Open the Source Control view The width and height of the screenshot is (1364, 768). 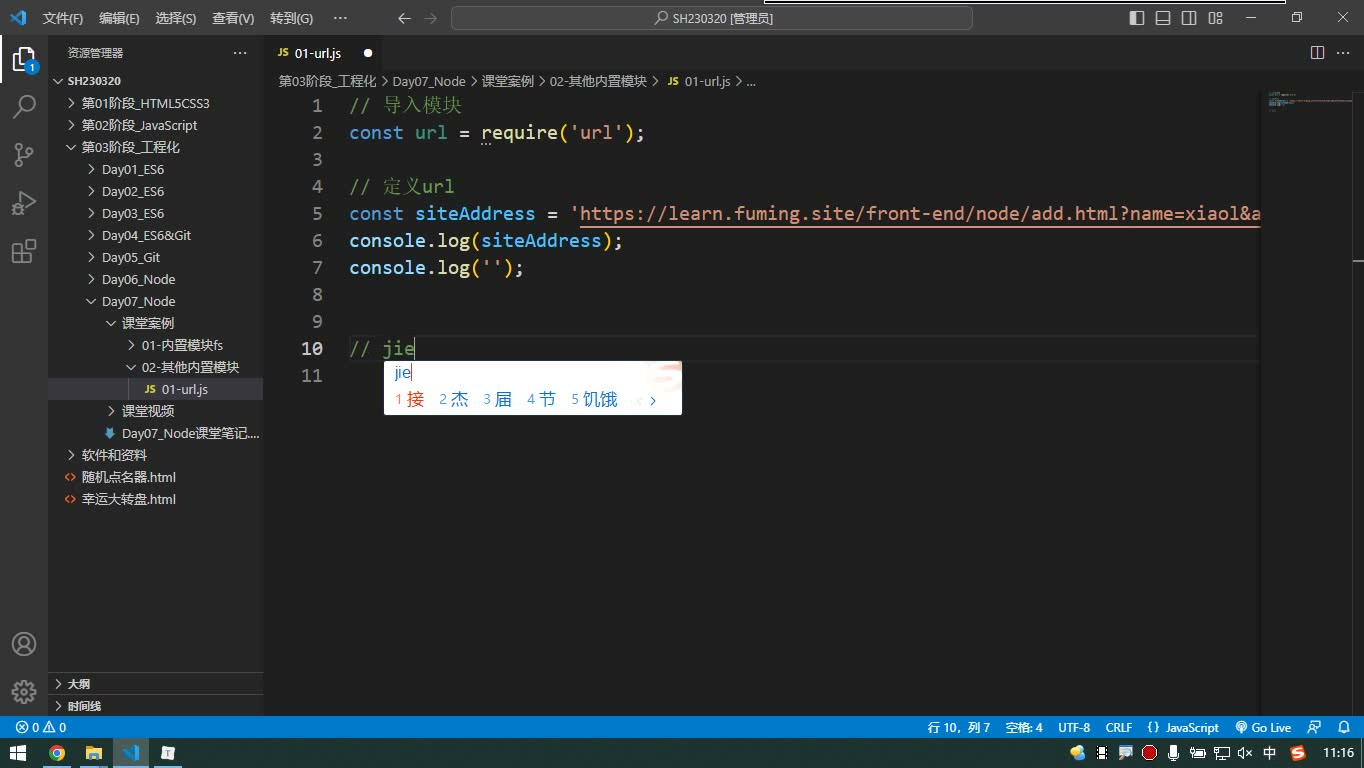(24, 154)
